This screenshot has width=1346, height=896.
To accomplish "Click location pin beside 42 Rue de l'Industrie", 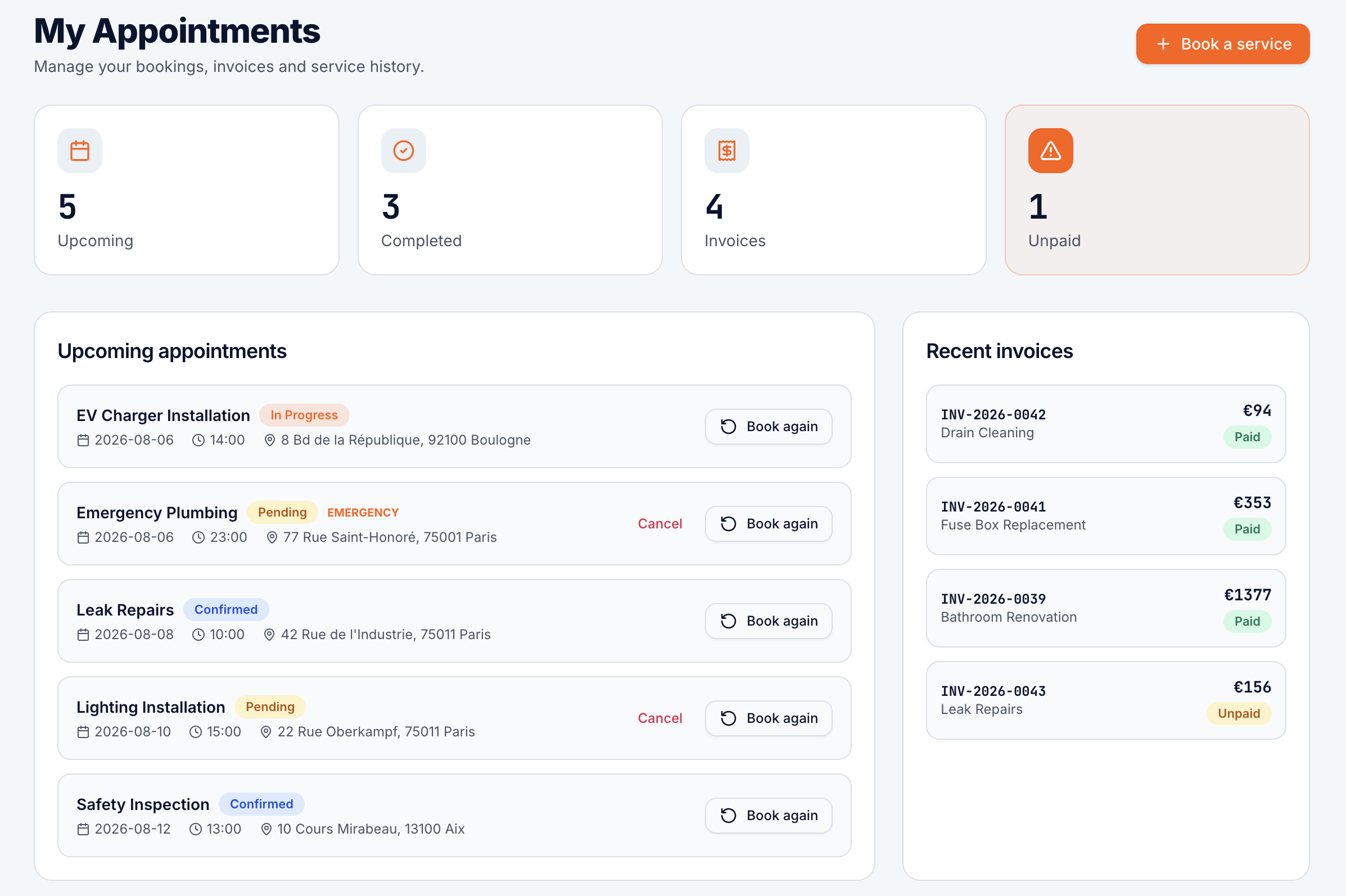I will coord(270,634).
